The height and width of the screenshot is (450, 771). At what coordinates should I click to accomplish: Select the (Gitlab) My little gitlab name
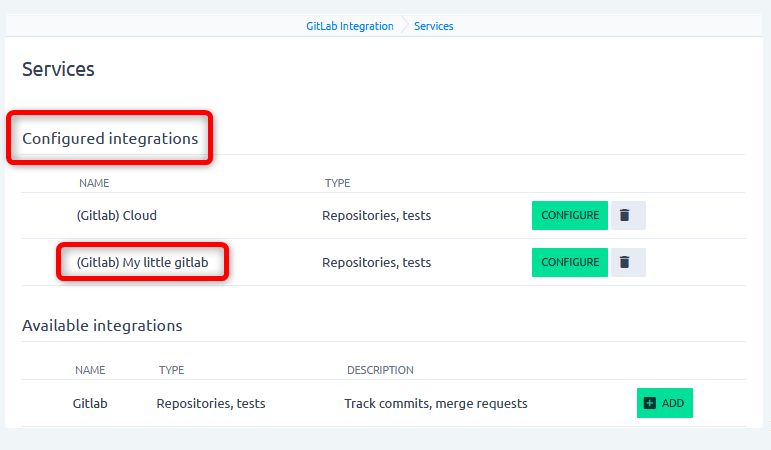[142, 262]
